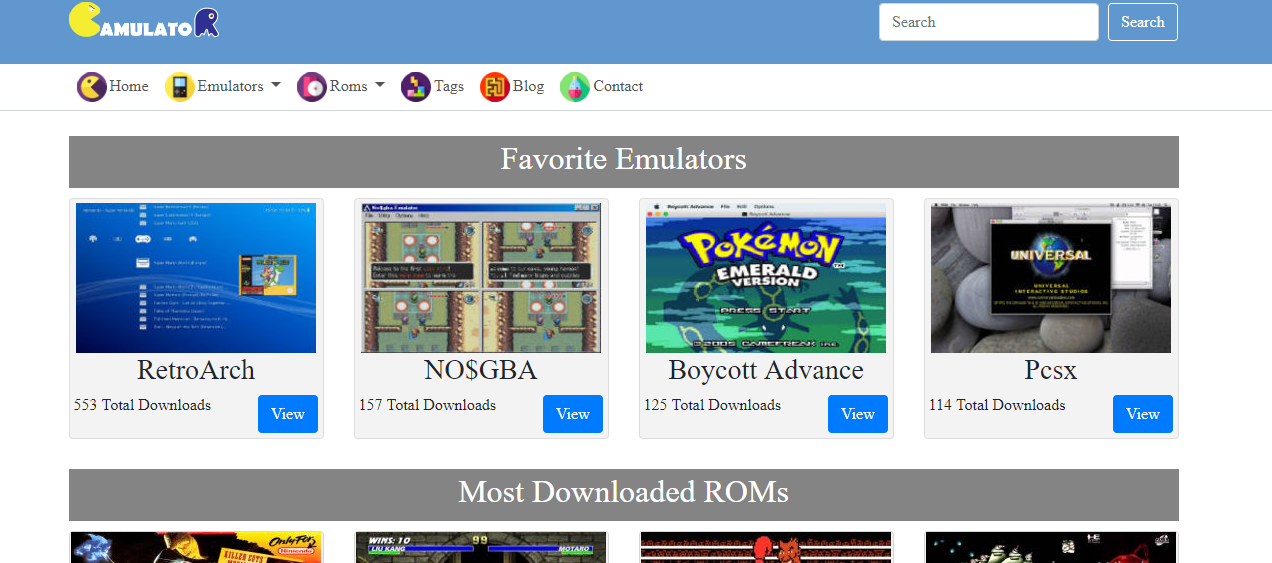The width and height of the screenshot is (1272, 563).
Task: Click the Gamulator Pac-Man logo
Action: (x=144, y=22)
